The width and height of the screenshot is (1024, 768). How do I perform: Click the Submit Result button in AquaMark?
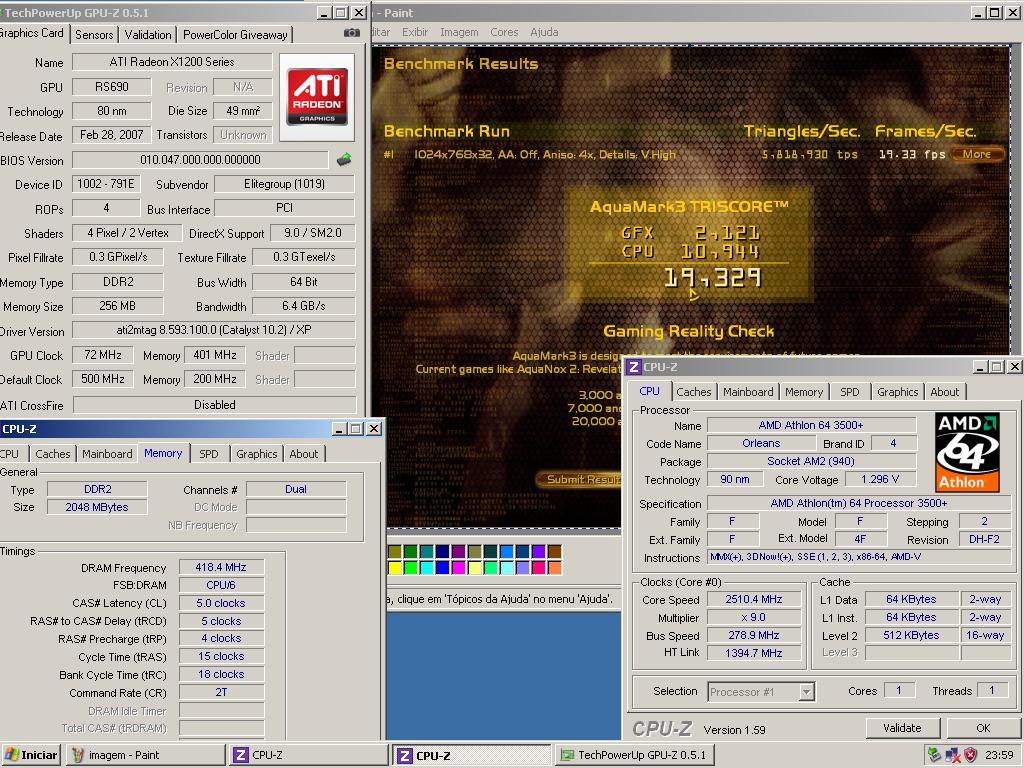[580, 479]
